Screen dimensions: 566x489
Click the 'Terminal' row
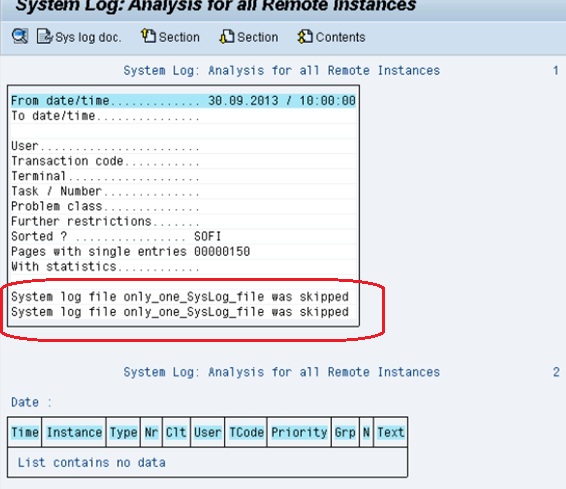point(183,176)
